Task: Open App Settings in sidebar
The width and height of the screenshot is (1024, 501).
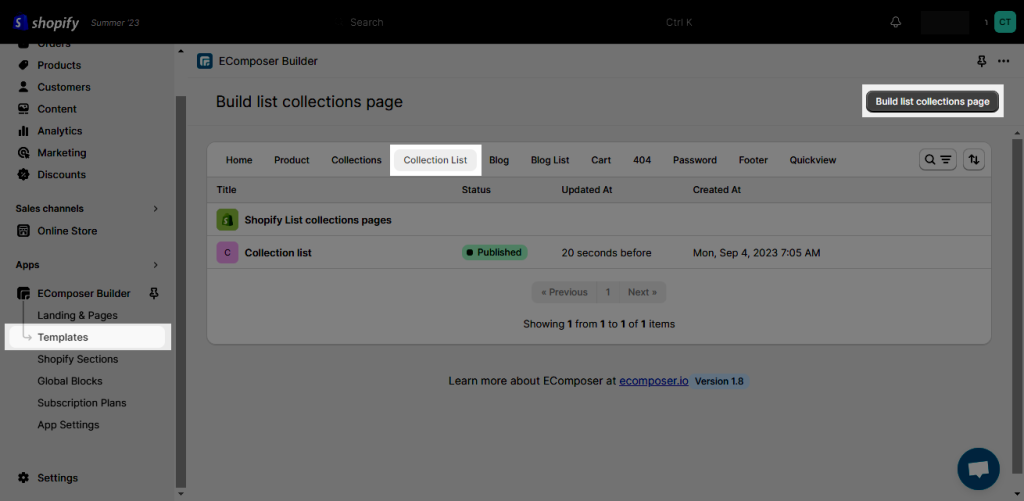Action: [x=69, y=425]
